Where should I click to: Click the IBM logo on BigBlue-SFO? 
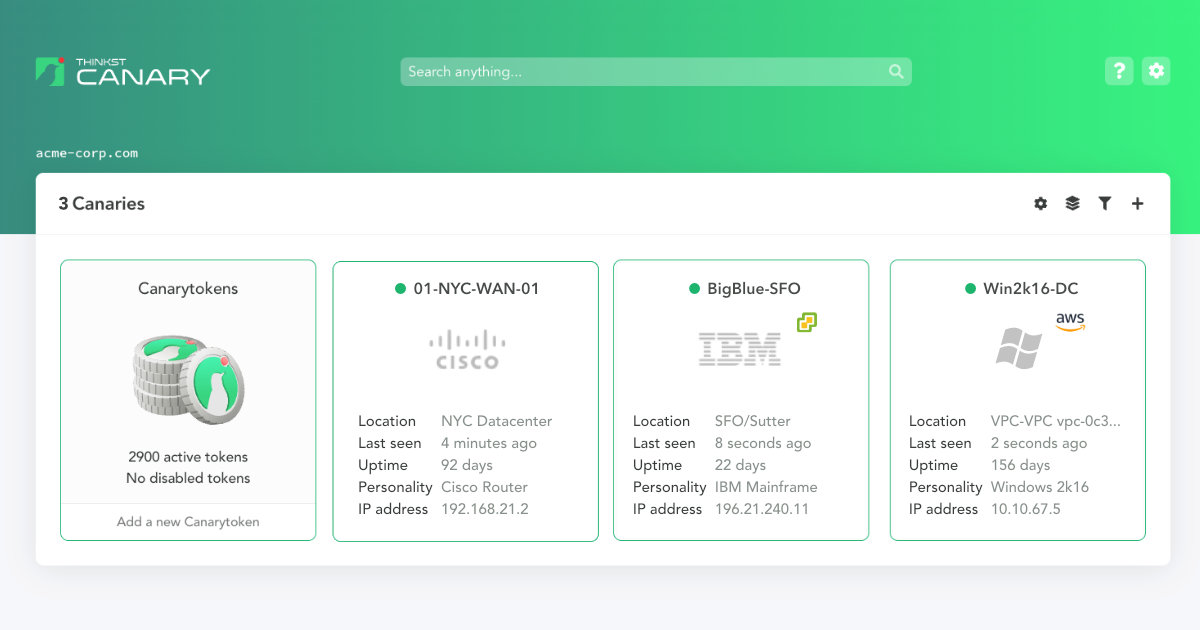tap(739, 349)
